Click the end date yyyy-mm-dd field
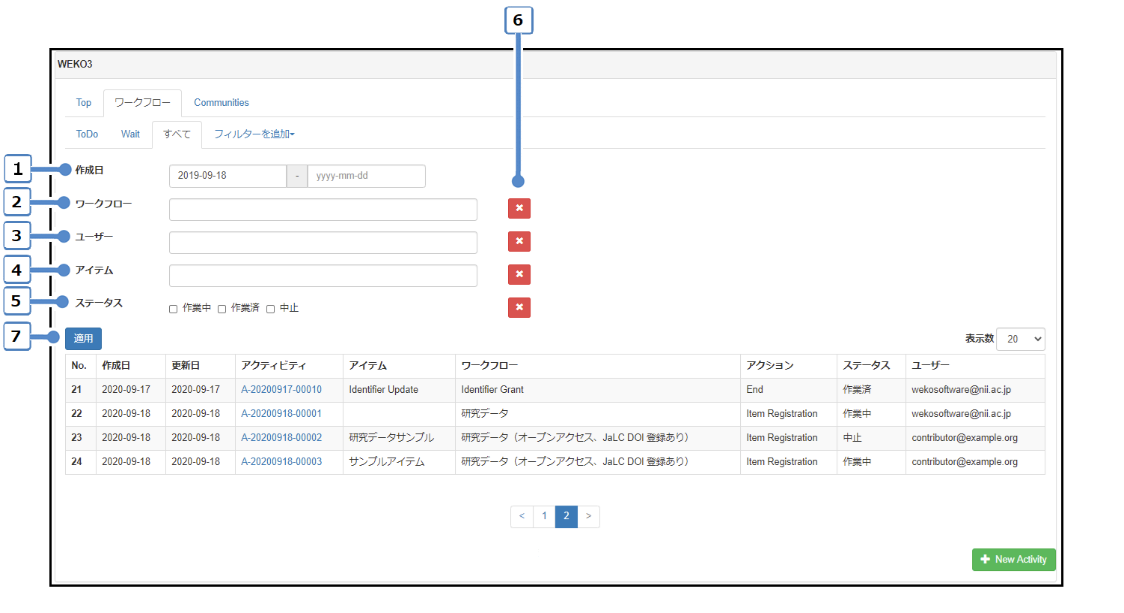The height and width of the screenshot is (613, 1124). (x=366, y=176)
